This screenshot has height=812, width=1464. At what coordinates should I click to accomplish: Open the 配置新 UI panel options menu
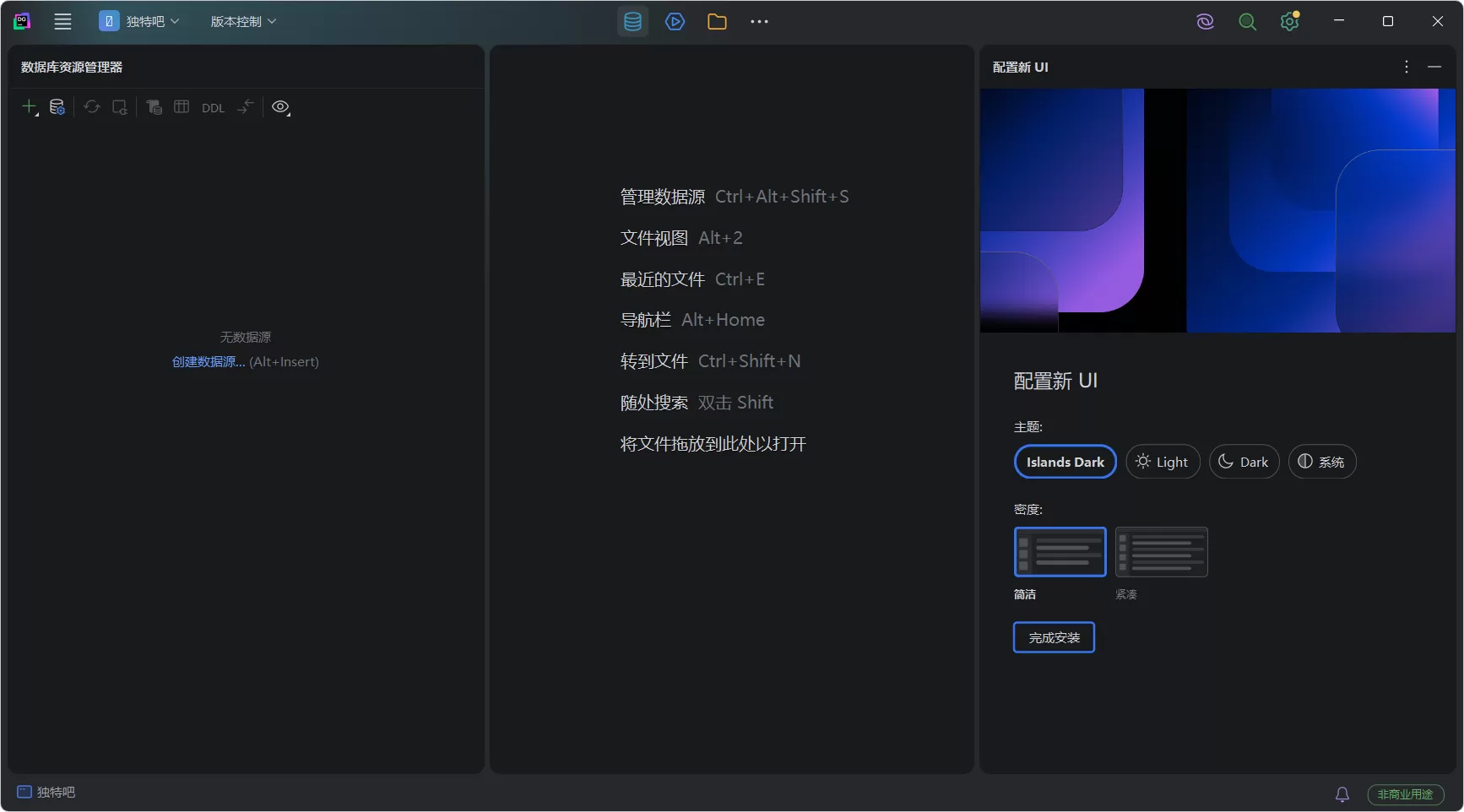(1406, 67)
